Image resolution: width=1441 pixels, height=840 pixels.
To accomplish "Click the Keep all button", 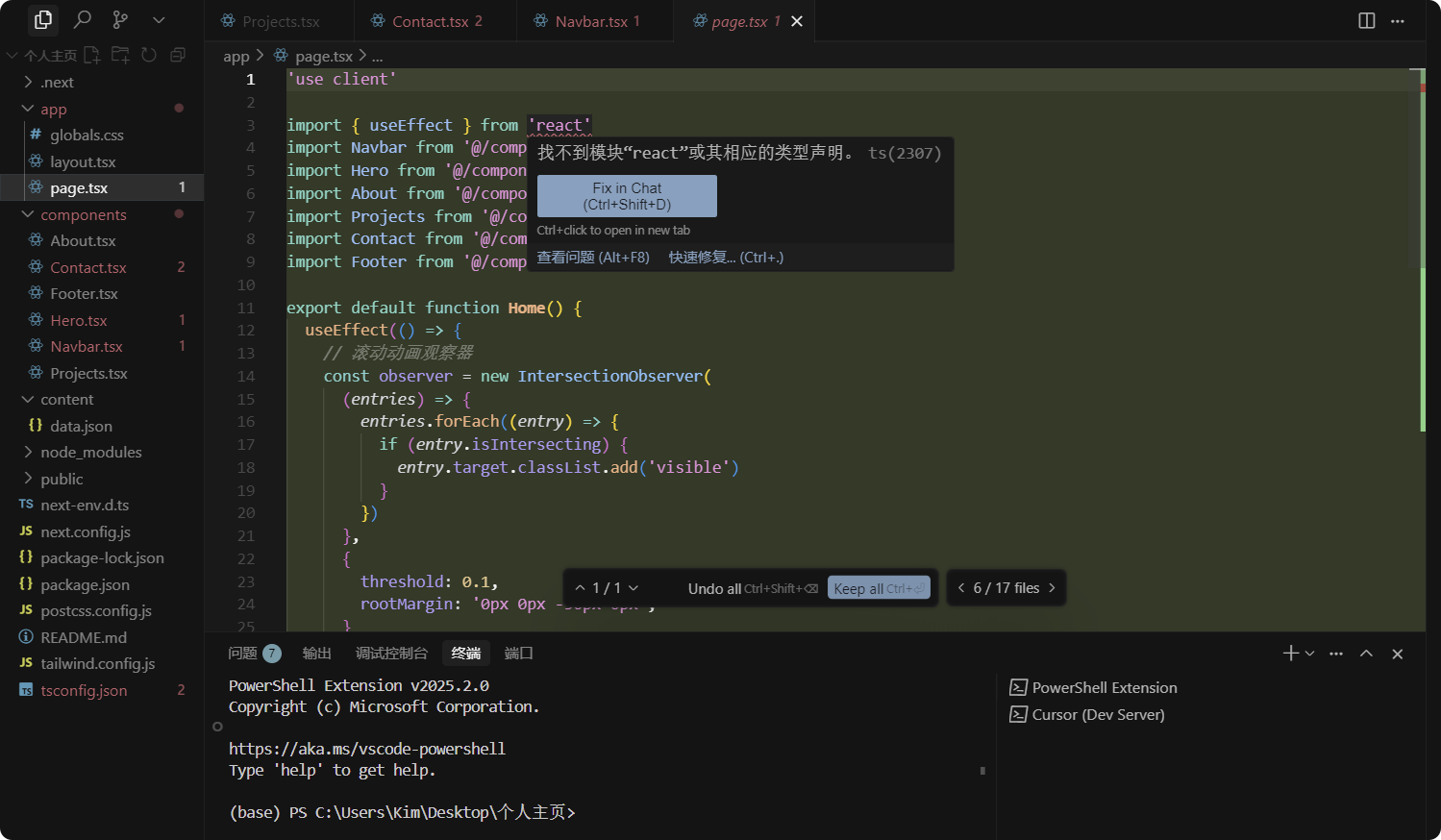I will [x=879, y=588].
